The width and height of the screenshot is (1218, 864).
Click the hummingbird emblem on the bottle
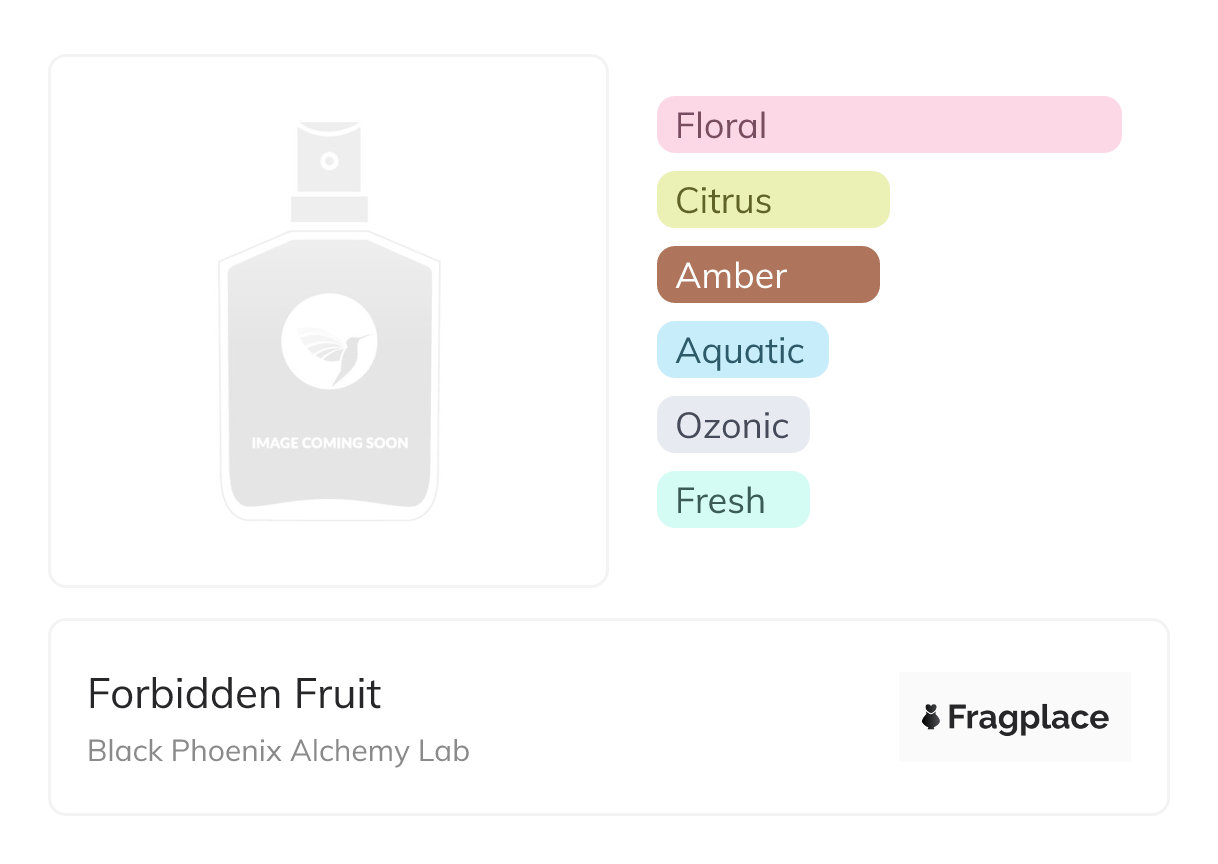click(x=329, y=340)
